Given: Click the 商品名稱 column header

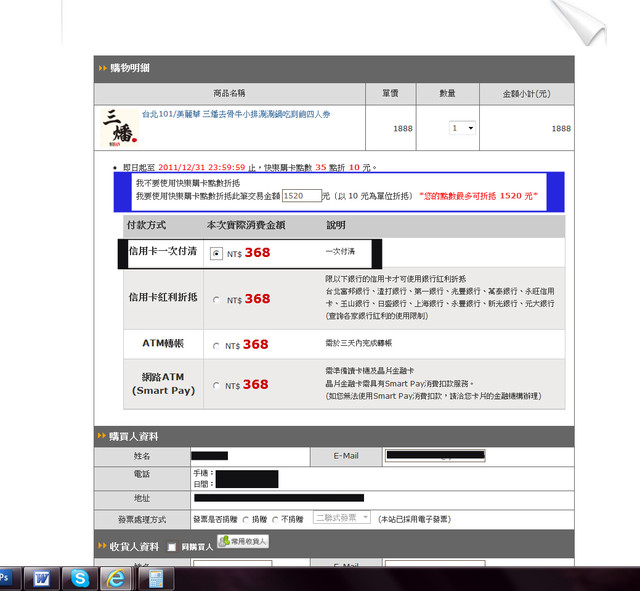Looking at the screenshot, I should click(x=229, y=93).
